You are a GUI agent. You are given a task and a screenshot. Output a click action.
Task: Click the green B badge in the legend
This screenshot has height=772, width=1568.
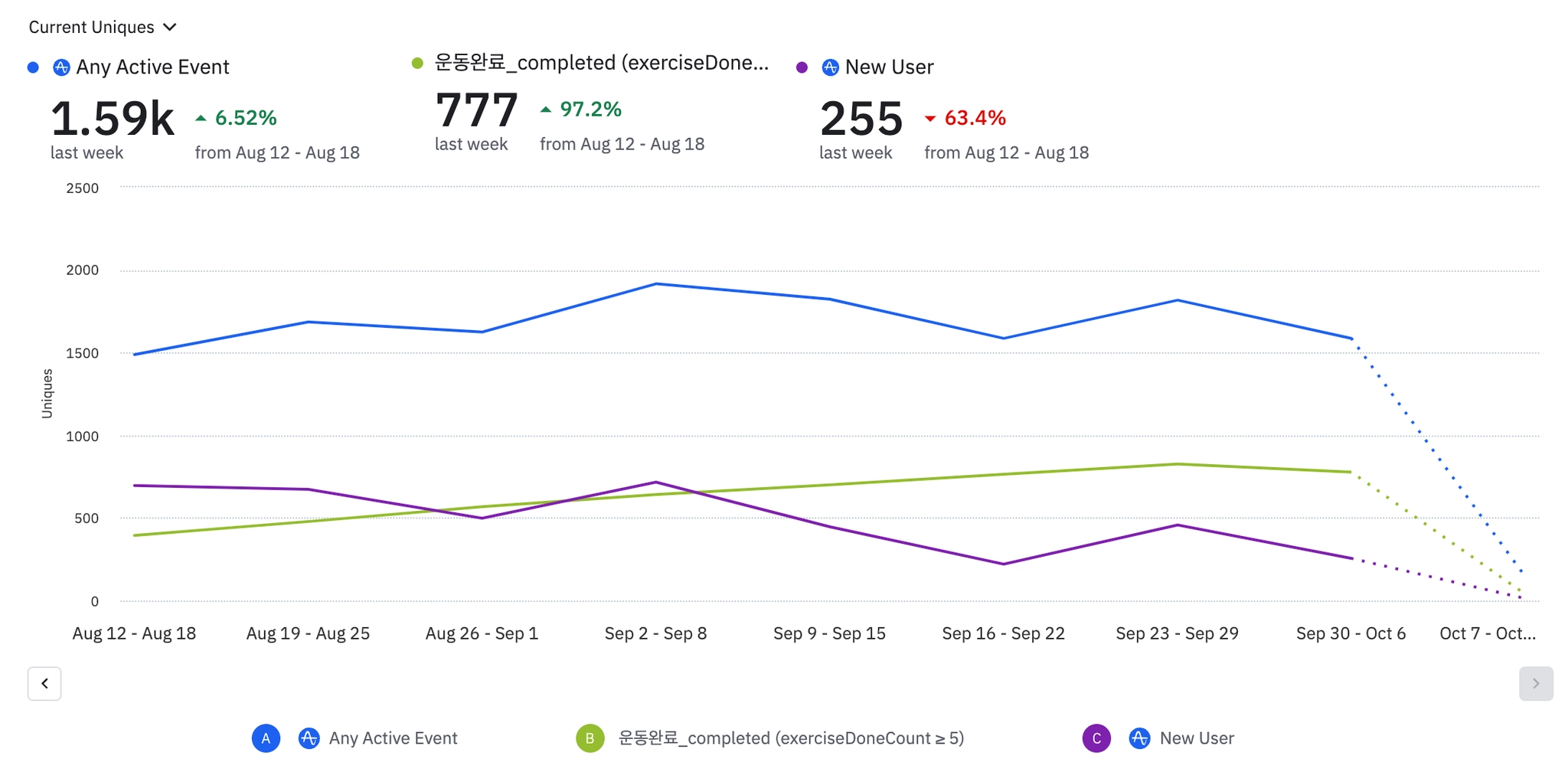[590, 738]
